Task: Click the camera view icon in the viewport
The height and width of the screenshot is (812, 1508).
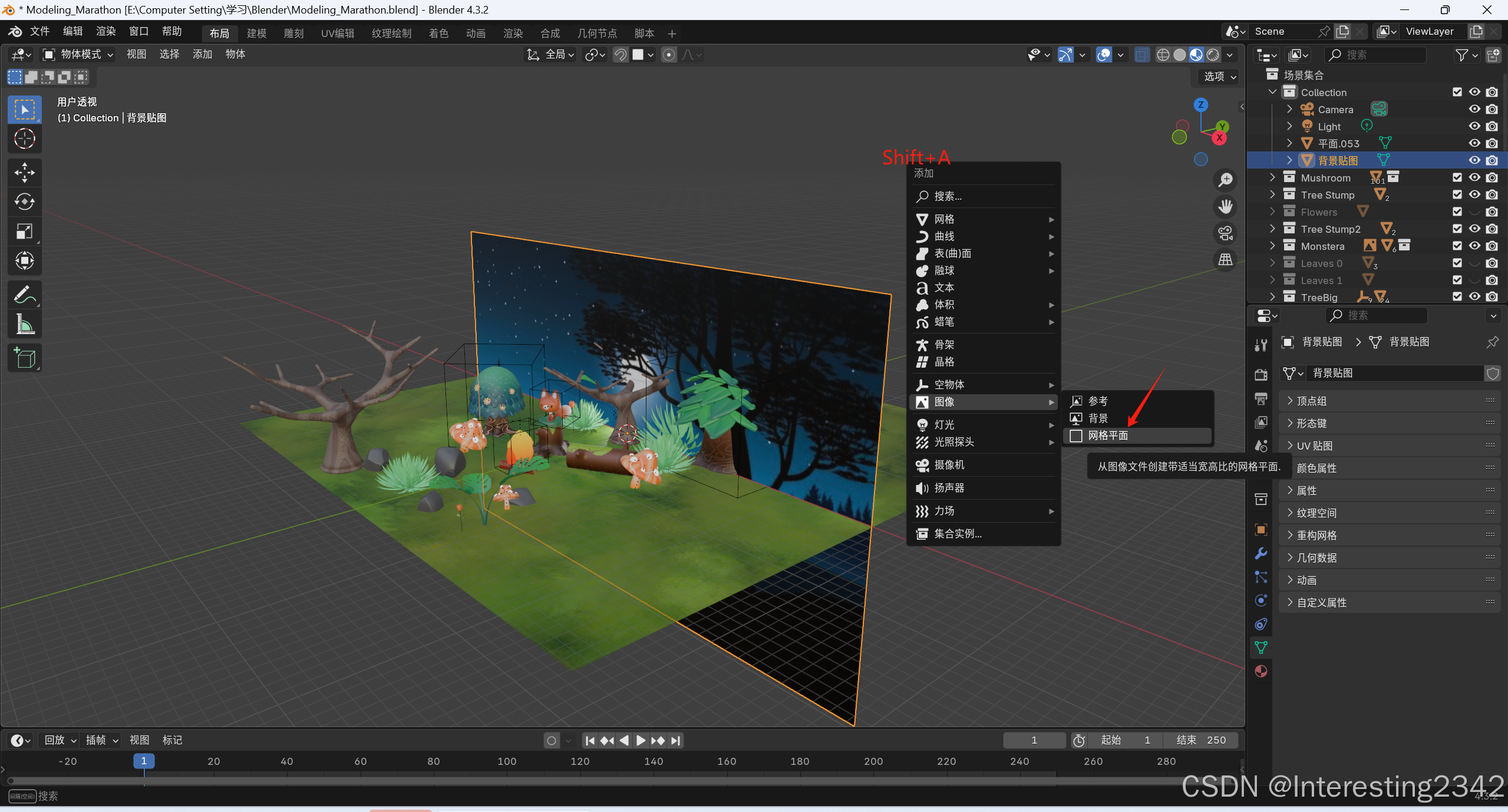Action: (1225, 233)
